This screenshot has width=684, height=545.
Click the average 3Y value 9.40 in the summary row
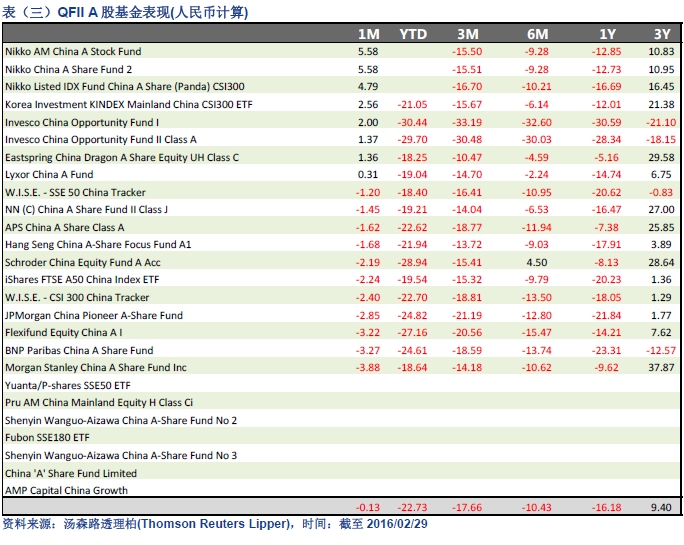coord(661,507)
